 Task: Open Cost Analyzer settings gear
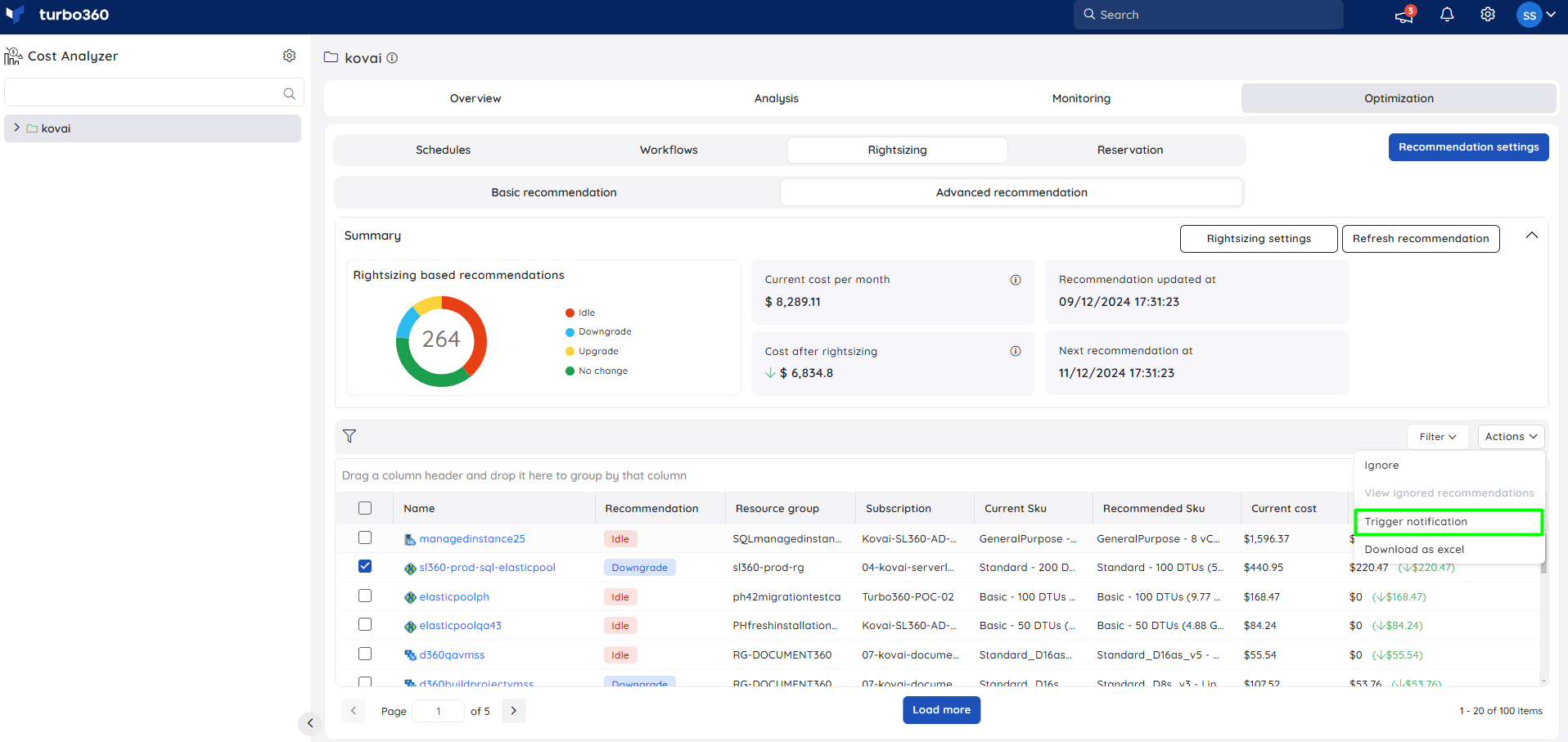(x=289, y=56)
